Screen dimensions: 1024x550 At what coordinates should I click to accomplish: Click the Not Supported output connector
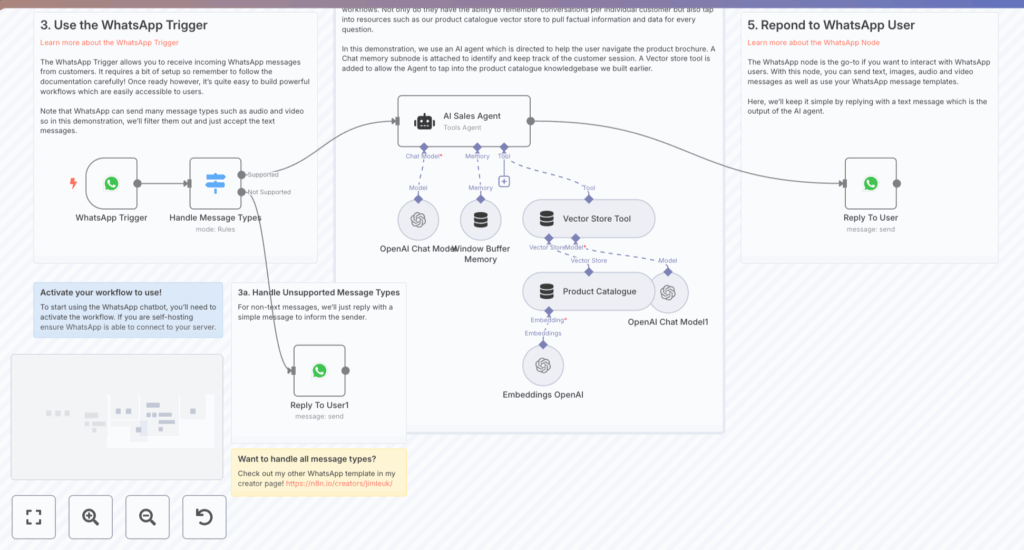[242, 192]
